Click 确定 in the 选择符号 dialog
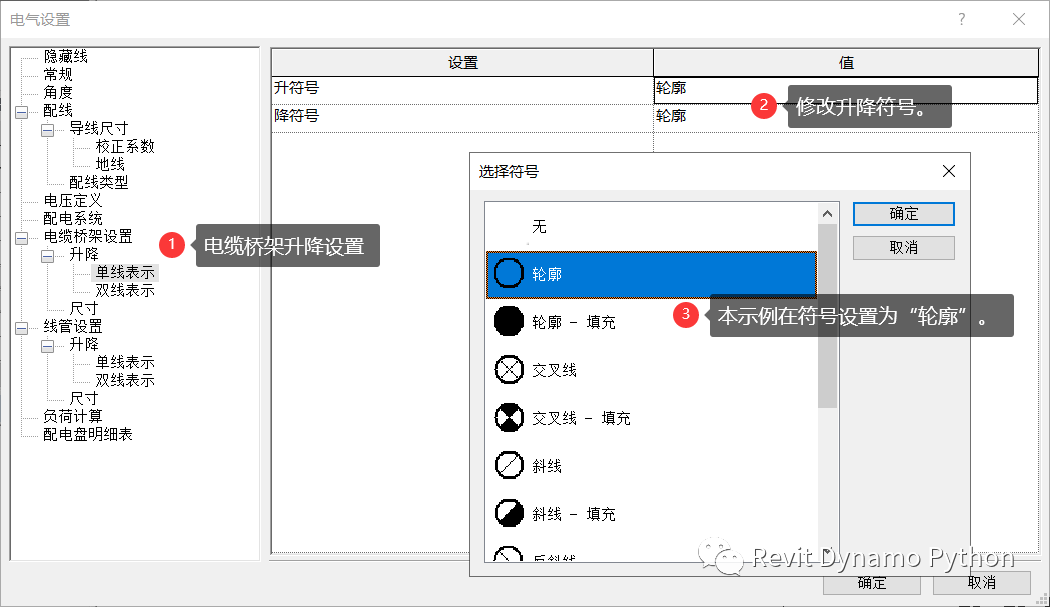 [x=903, y=214]
